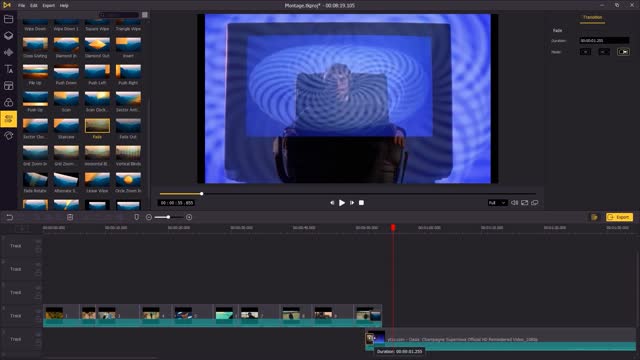Toggle grid view in transitions library
This screenshot has width=640, height=360.
[145, 15]
